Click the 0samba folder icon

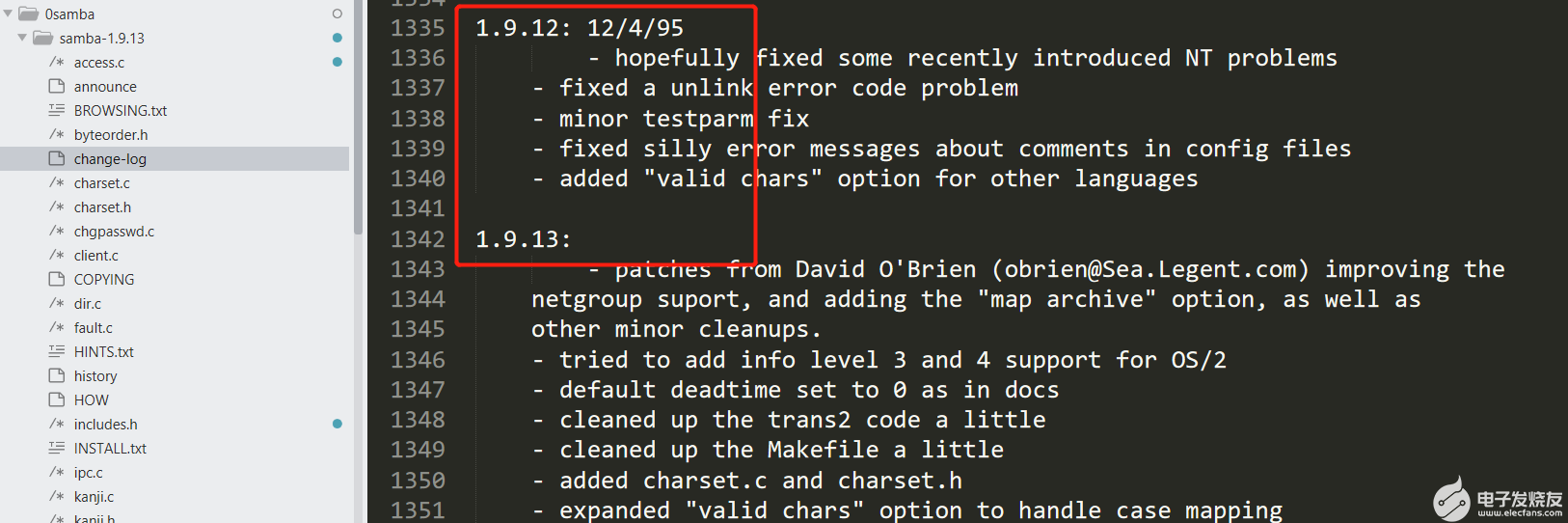click(x=29, y=14)
